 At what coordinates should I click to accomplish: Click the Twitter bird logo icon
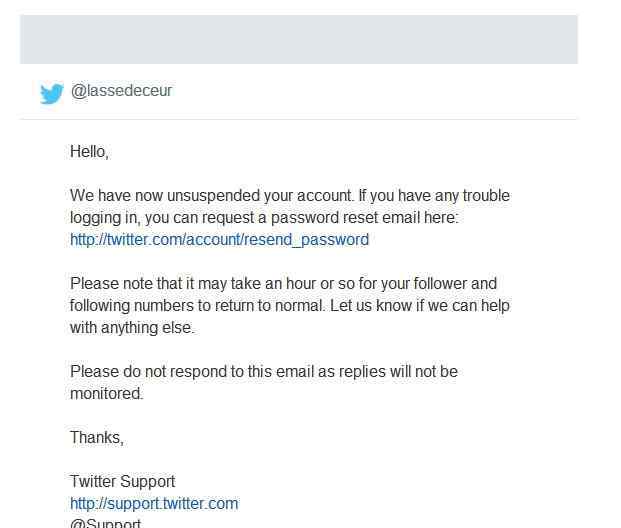click(x=52, y=93)
